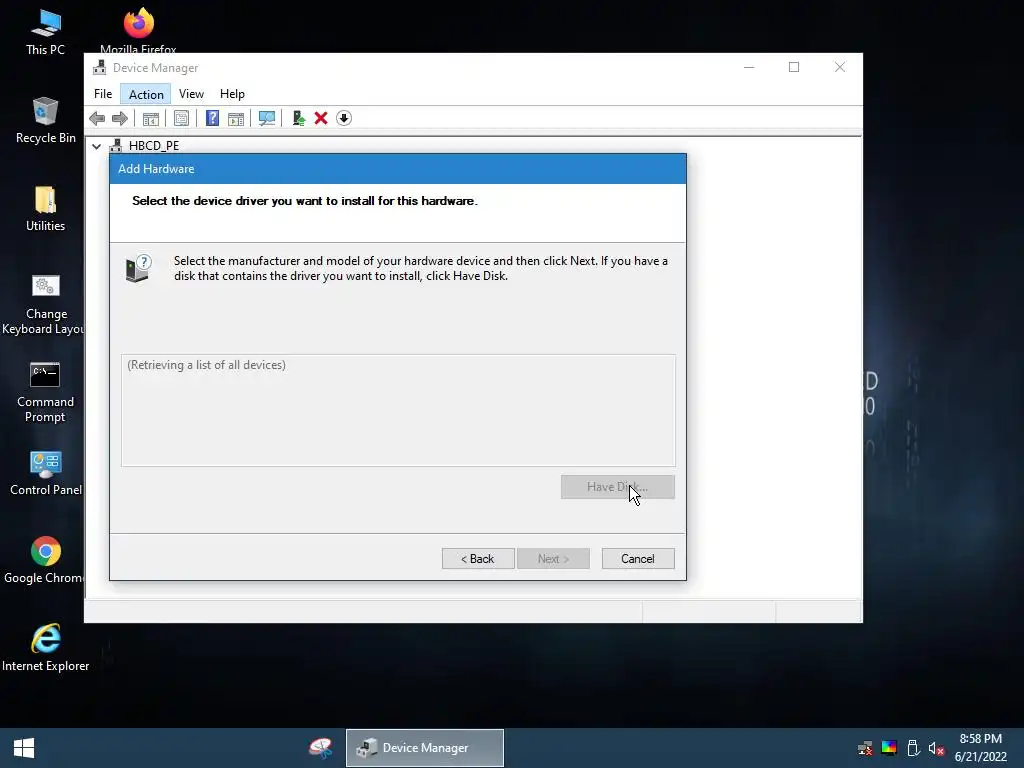Click the network tray icon
This screenshot has height=768, width=1024.
point(865,748)
